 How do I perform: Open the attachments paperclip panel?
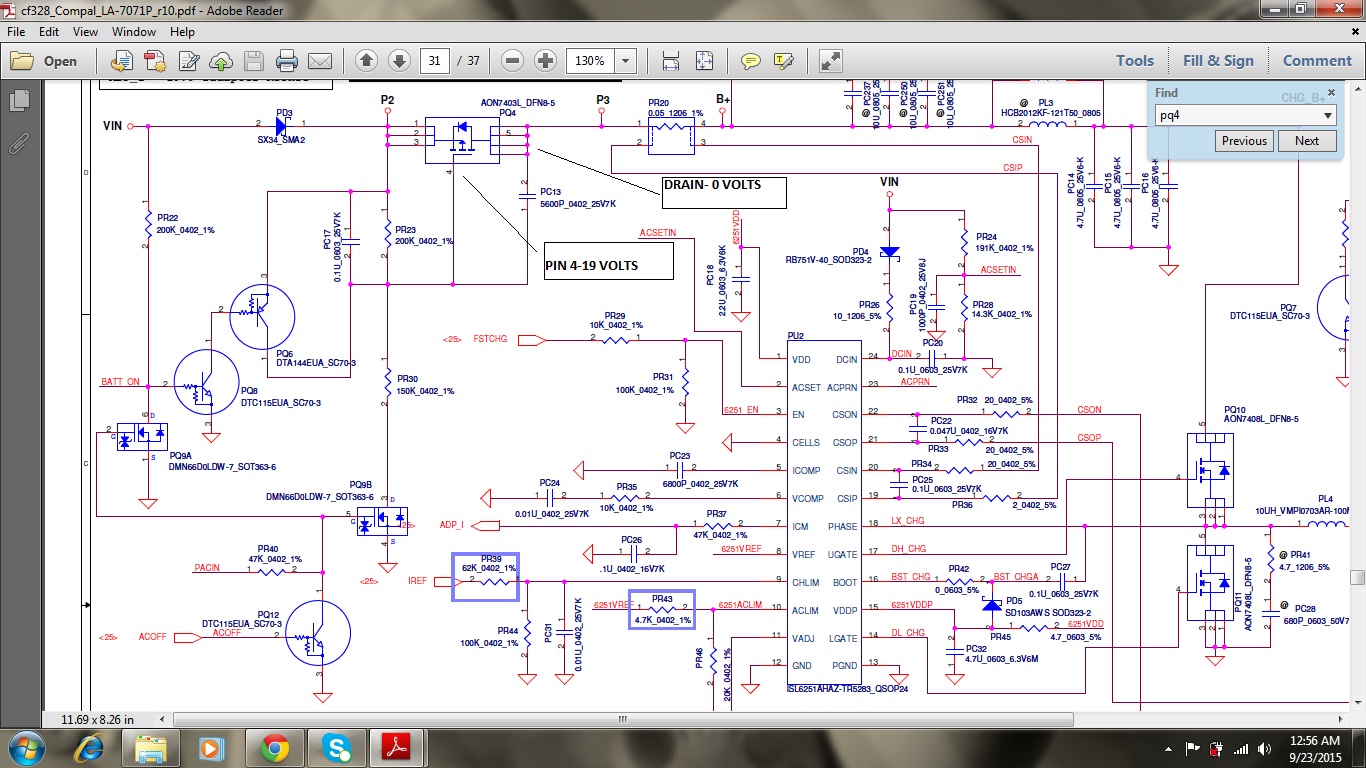pos(18,143)
